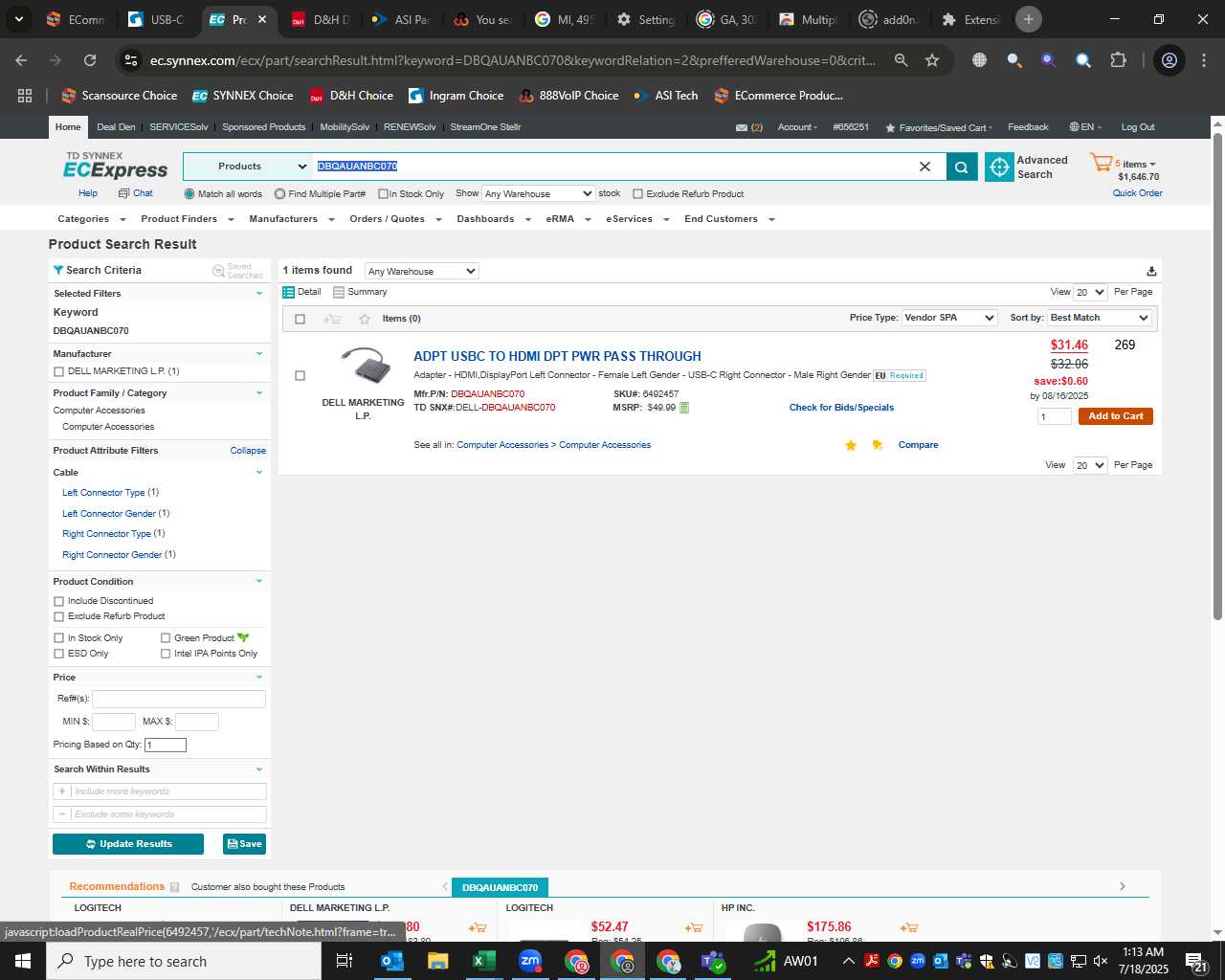
Task: Collapse the Price filter section
Action: [259, 678]
